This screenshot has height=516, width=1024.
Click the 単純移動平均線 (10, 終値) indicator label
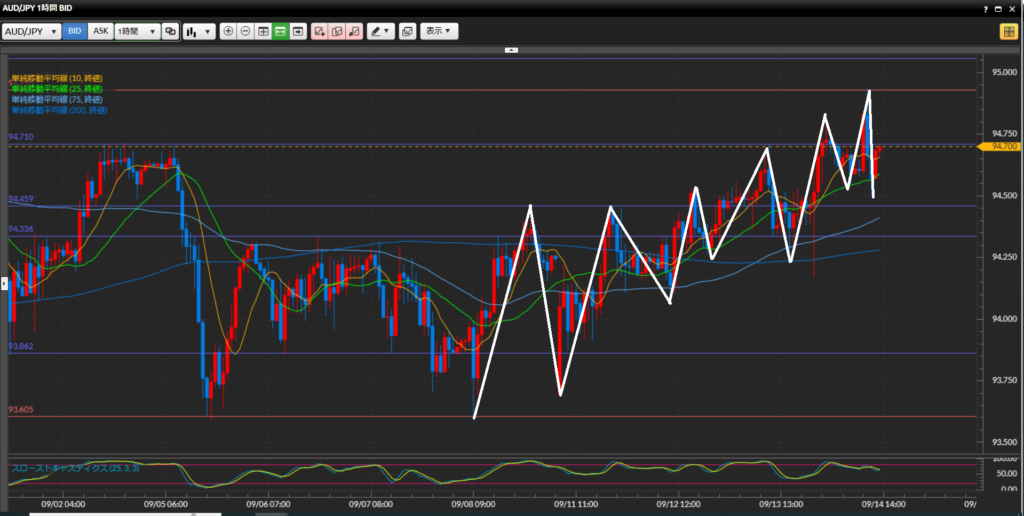point(56,78)
